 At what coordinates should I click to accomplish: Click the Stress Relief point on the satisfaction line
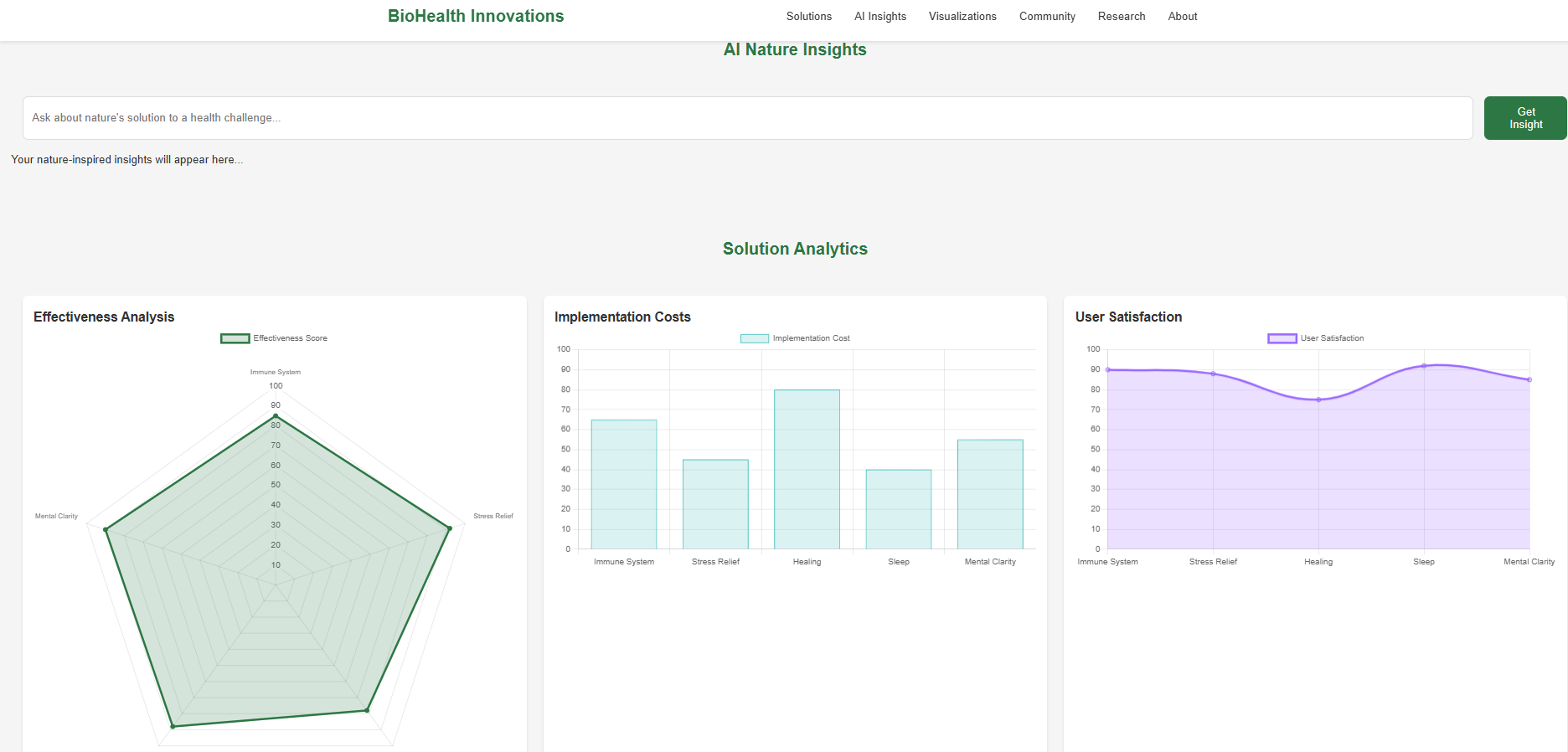[x=1213, y=373]
